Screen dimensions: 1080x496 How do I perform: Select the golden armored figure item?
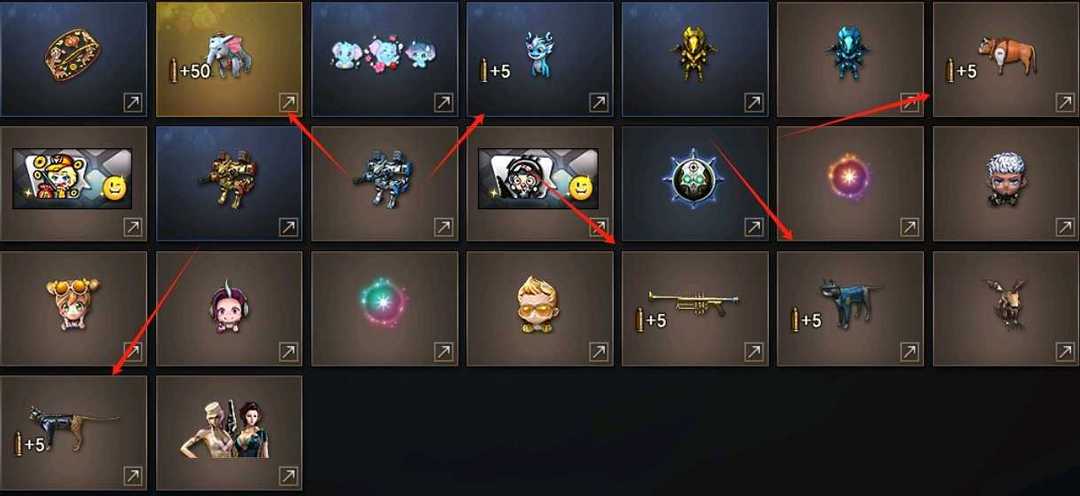coord(695,59)
